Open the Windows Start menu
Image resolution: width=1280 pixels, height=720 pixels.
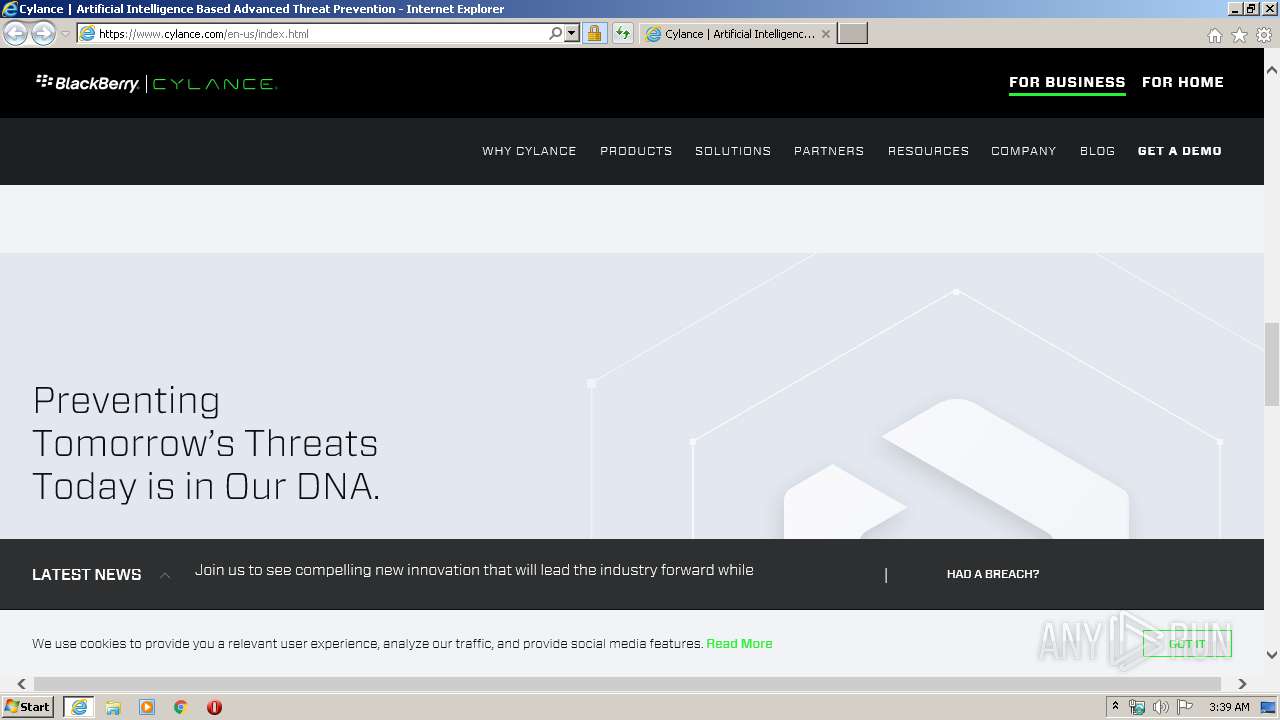click(28, 706)
